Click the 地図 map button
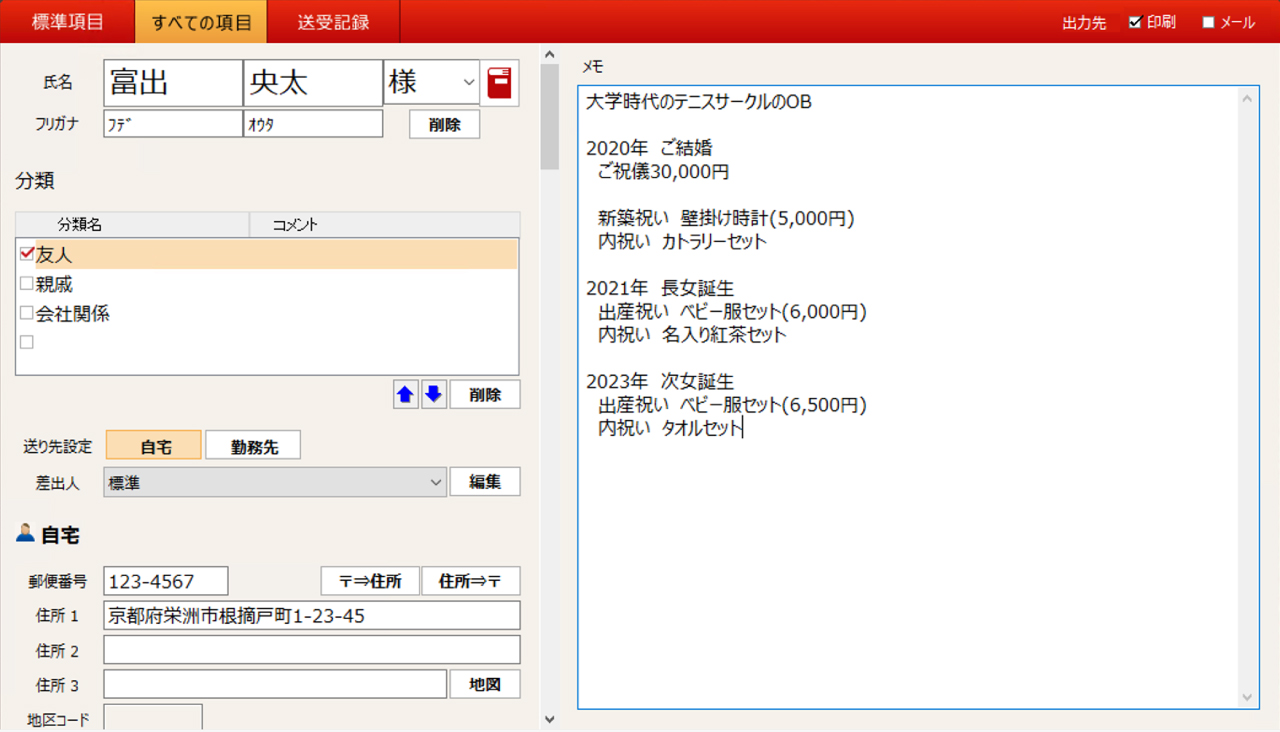Viewport: 1280px width, 732px height. point(485,684)
